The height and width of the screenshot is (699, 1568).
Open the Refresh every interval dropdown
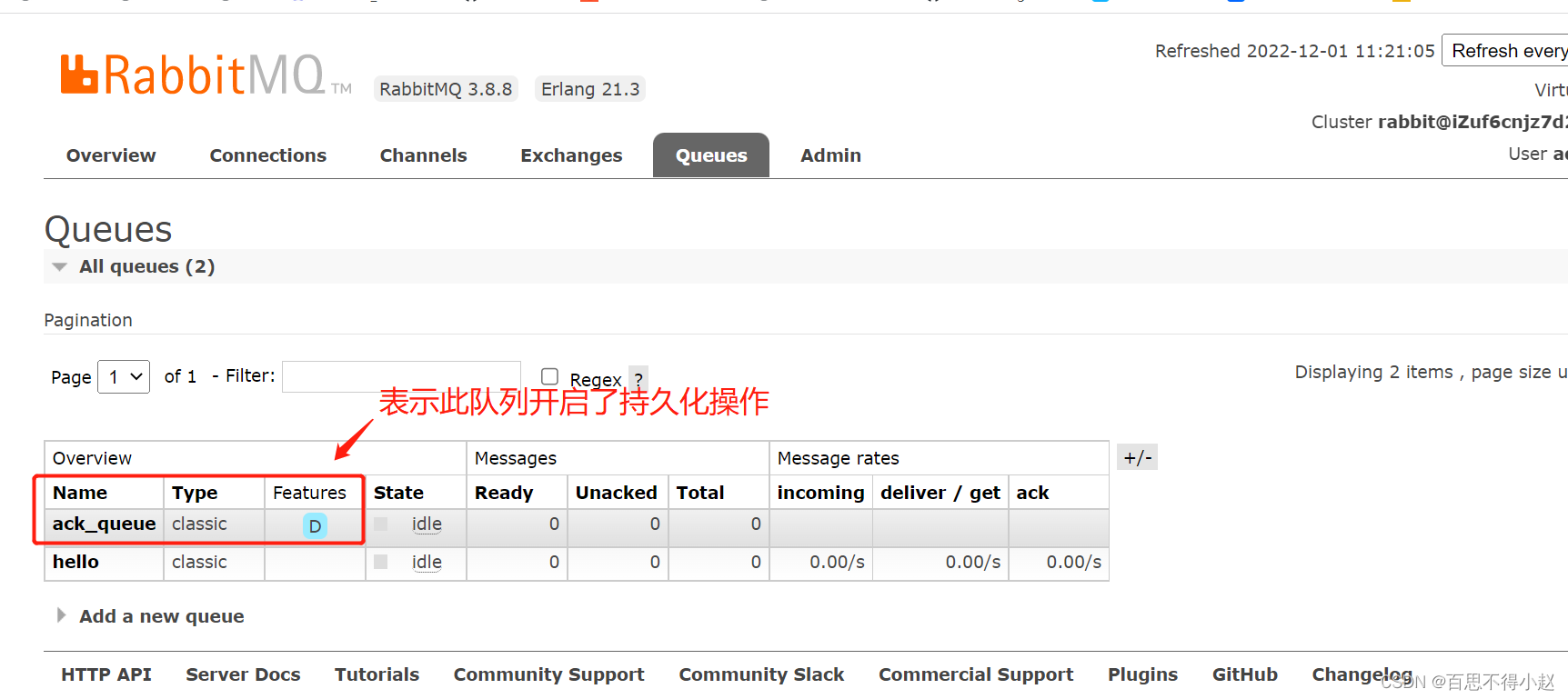(1505, 51)
